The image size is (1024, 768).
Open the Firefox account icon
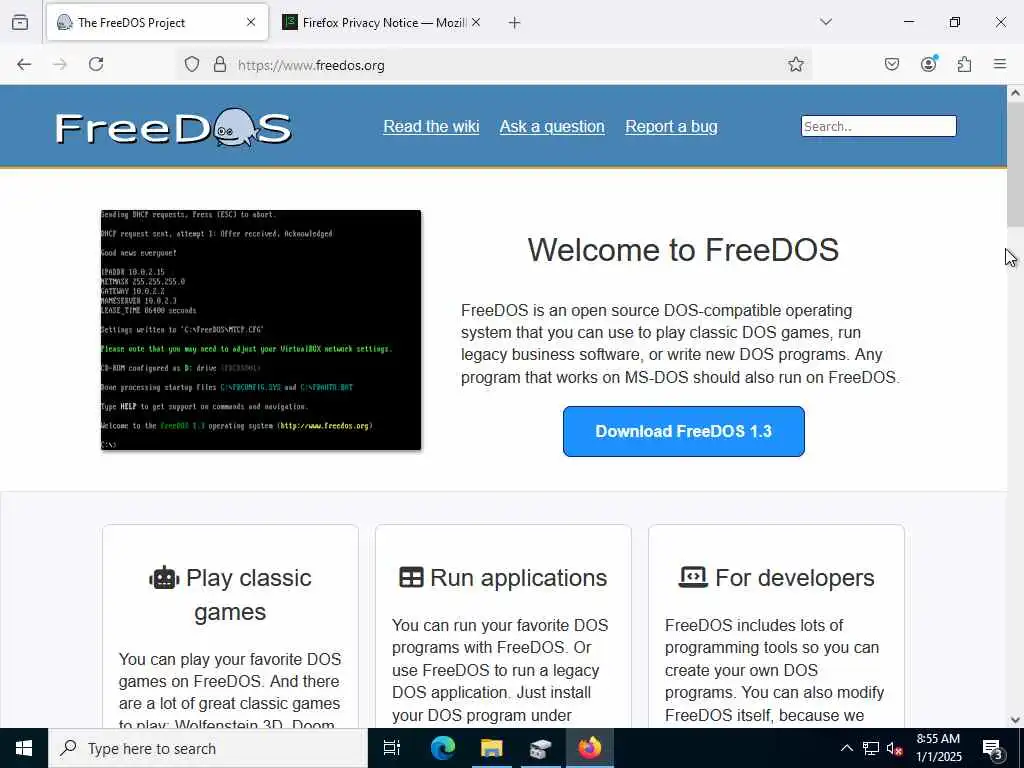pos(928,63)
